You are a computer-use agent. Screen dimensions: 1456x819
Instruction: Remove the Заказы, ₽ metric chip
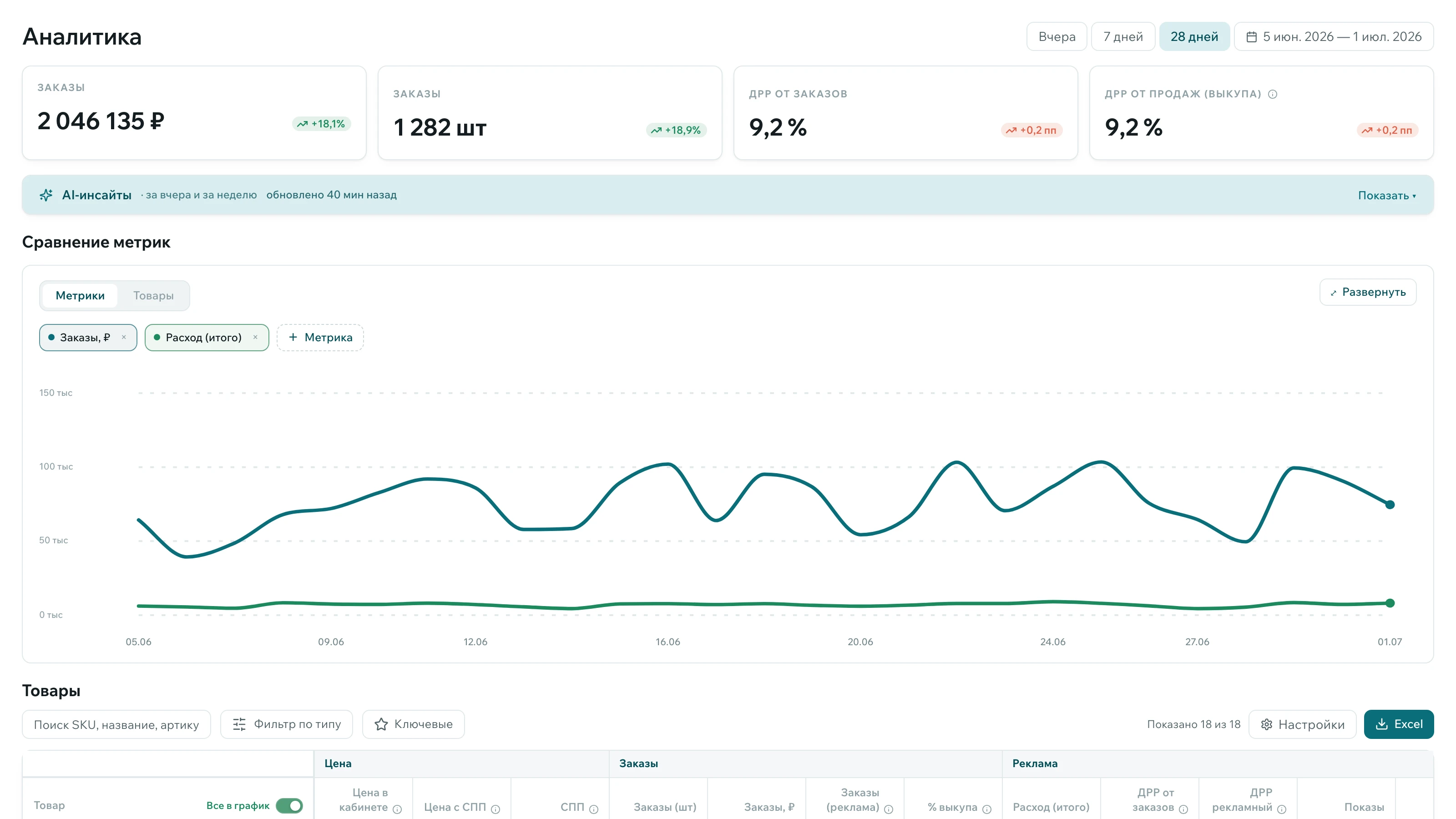coord(124,338)
